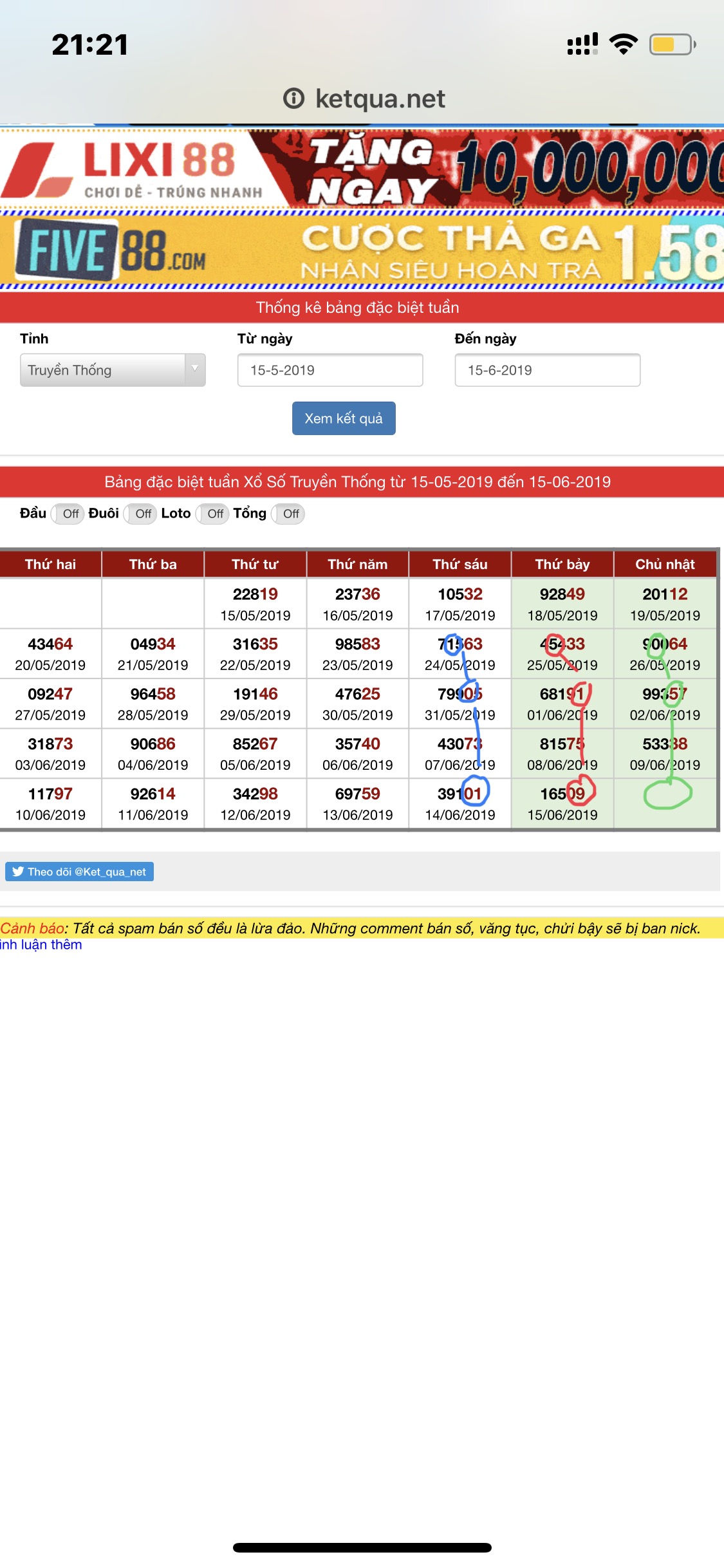This screenshot has height=1568, width=724.
Task: Tap the Wi-Fi icon in status bar
Action: pyautogui.click(x=623, y=44)
